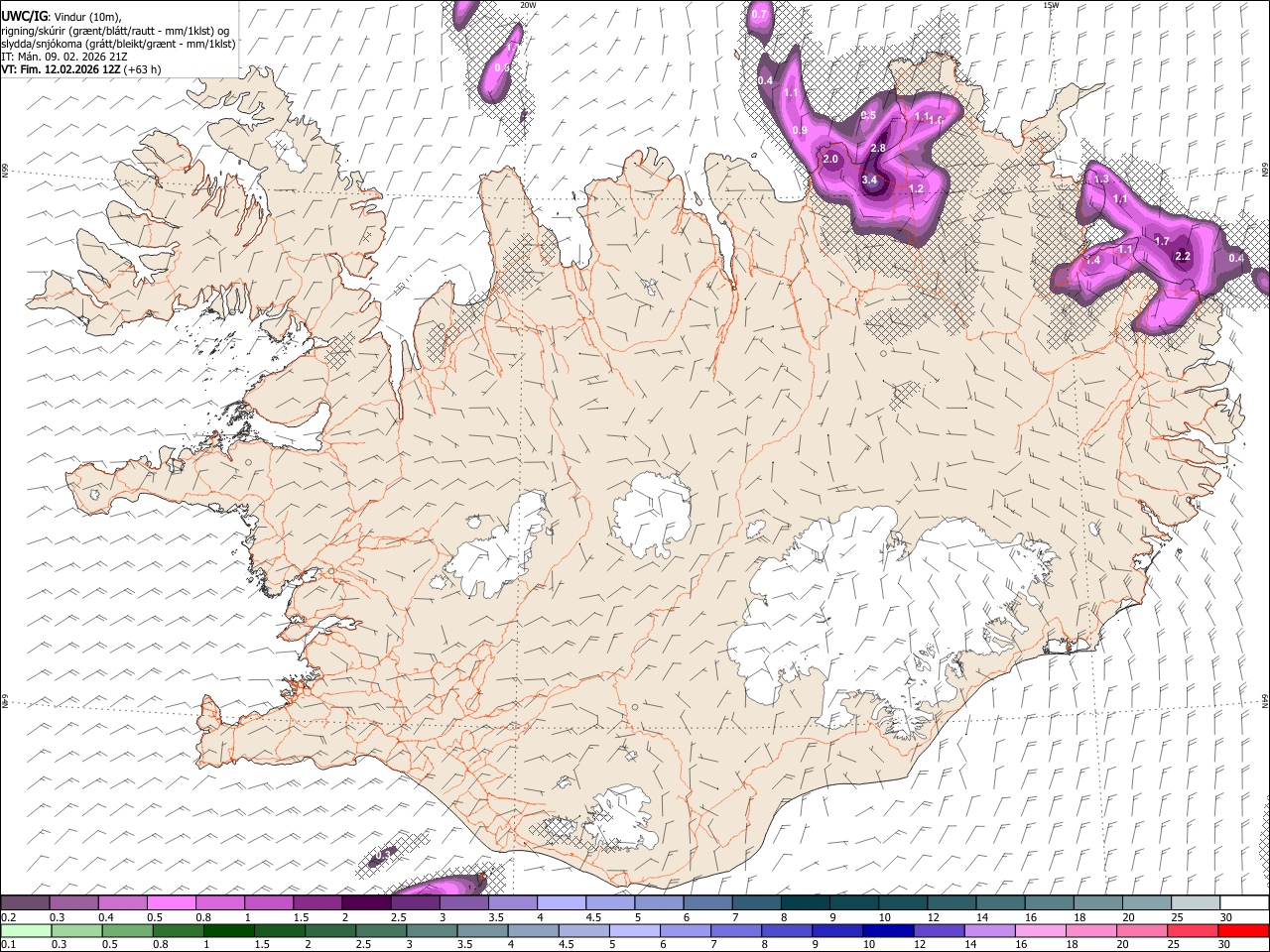Click the darkest purple swatch at 2 in upper legend
The image size is (1270, 952).
tap(366, 902)
